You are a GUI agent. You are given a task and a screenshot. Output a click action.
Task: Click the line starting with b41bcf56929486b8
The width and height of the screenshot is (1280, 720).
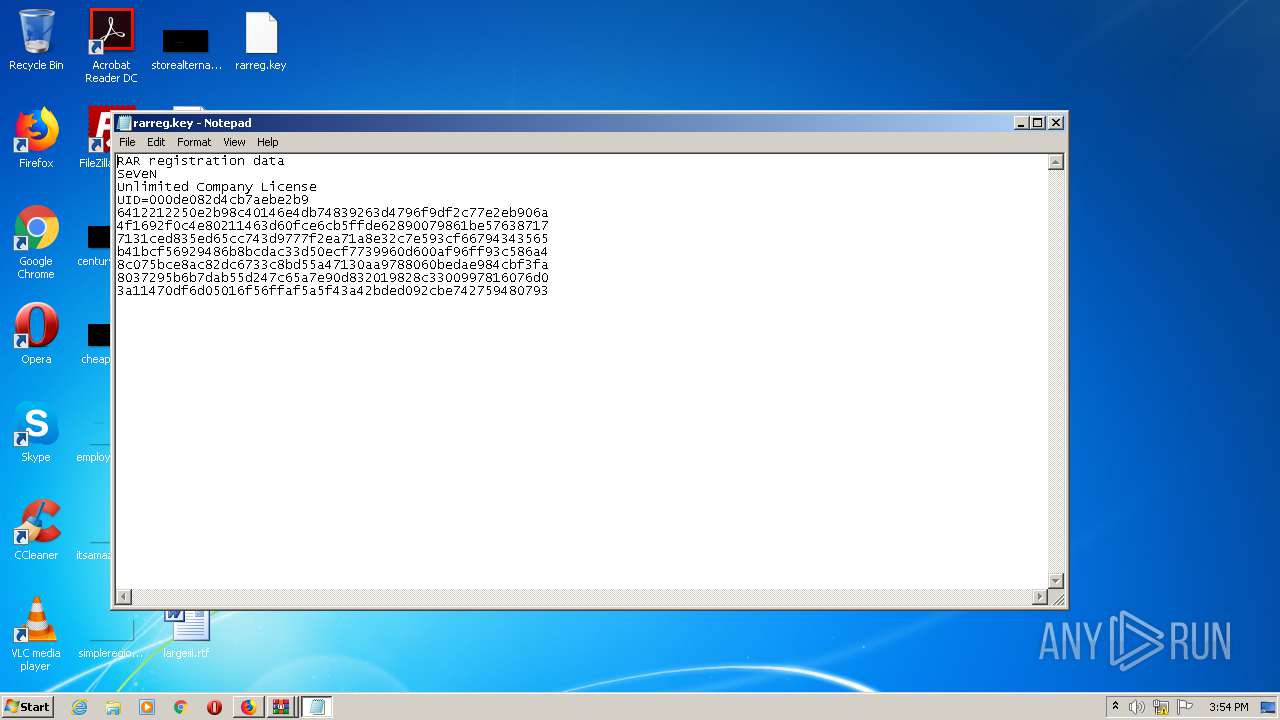[x=332, y=251]
